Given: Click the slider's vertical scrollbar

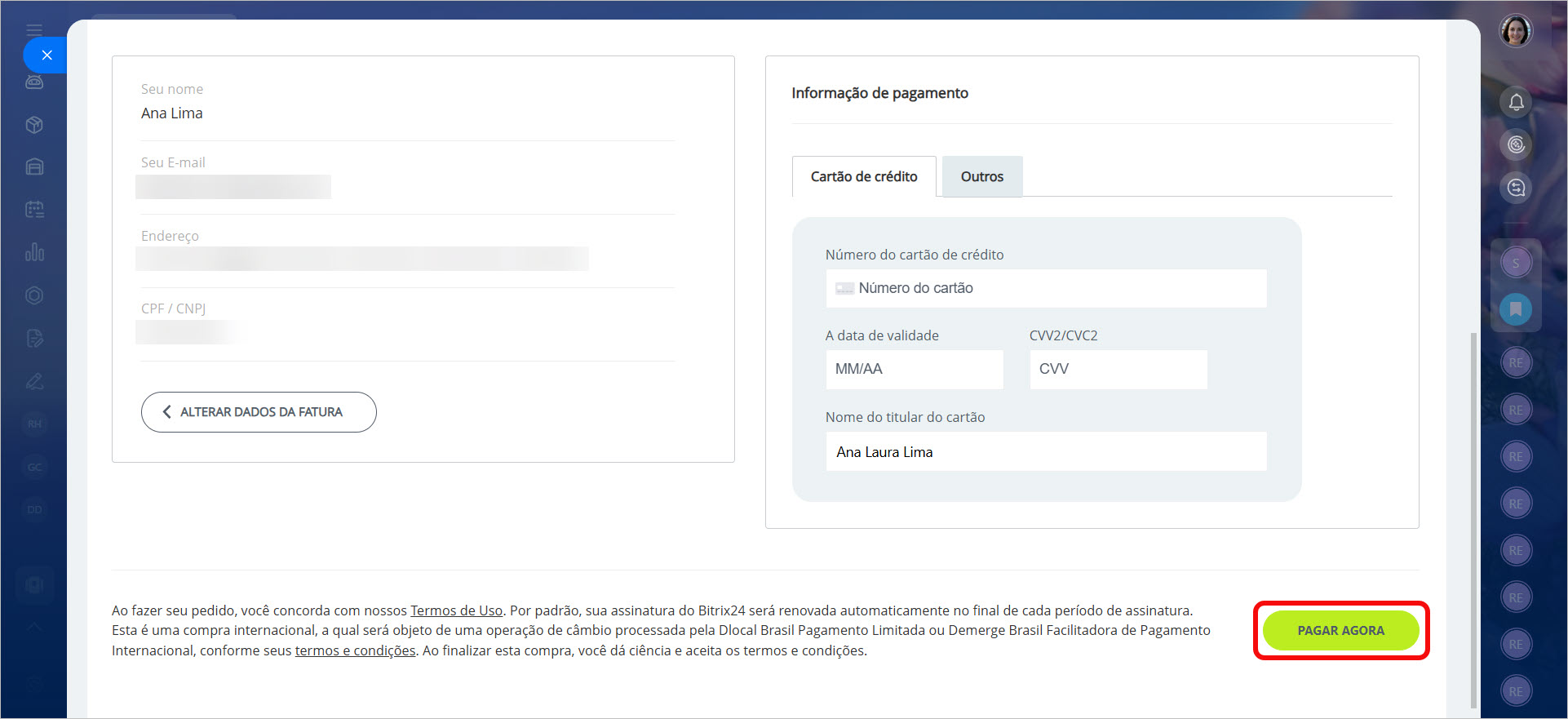Looking at the screenshot, I should [1473, 519].
